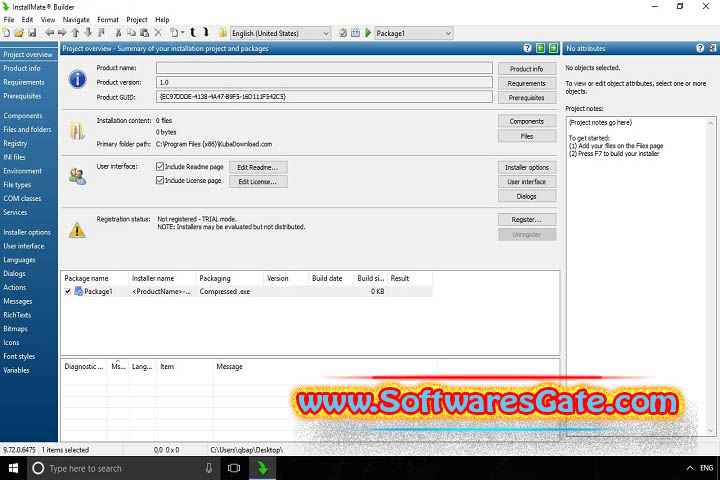Click the bold black down-arrow move icon
This screenshot has width=720, height=480.
[x=206, y=32]
